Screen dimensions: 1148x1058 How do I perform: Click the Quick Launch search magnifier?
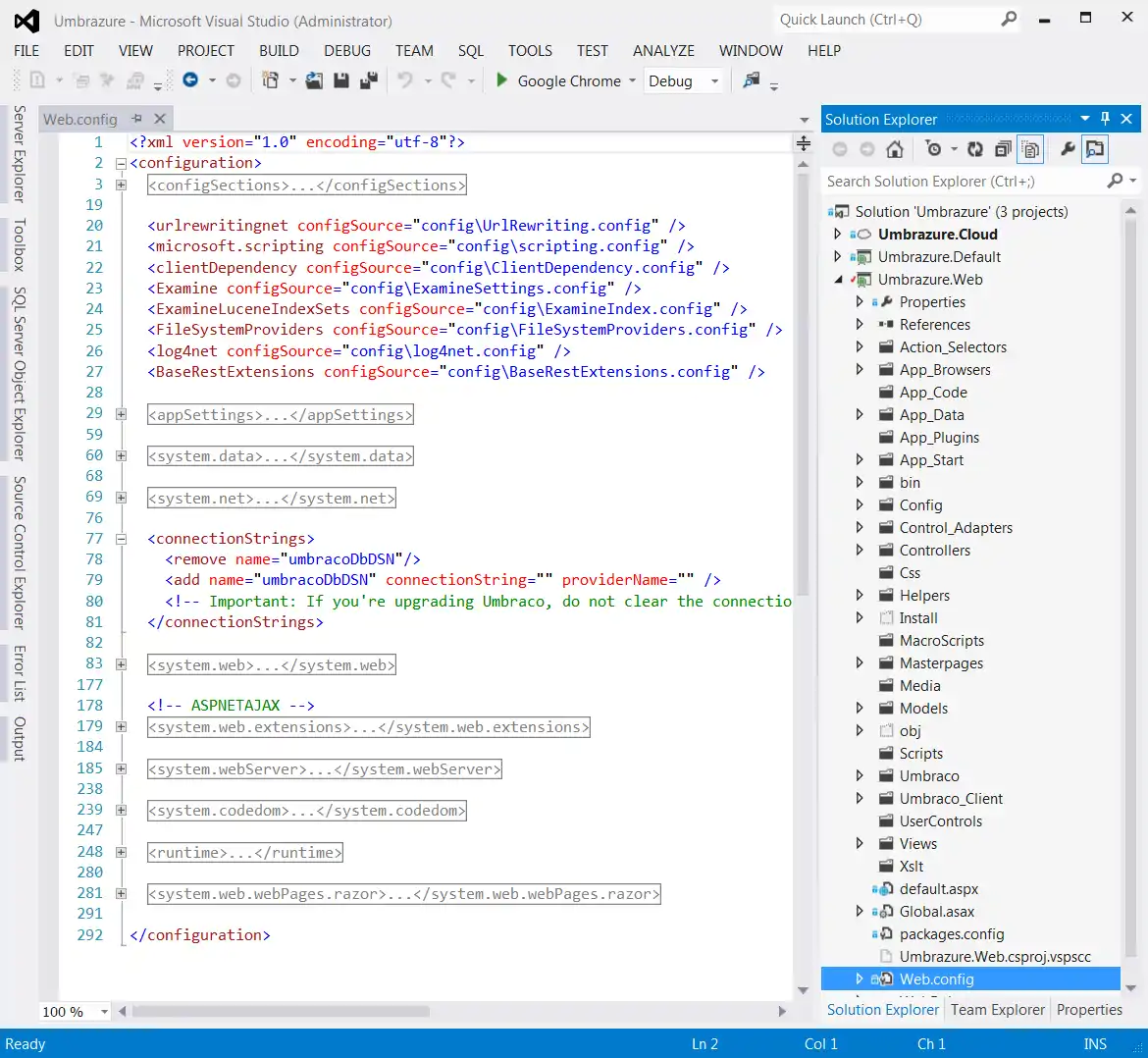[x=1009, y=19]
